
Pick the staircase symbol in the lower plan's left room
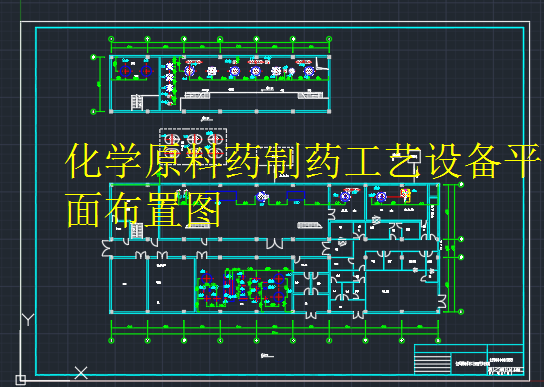(136, 231)
